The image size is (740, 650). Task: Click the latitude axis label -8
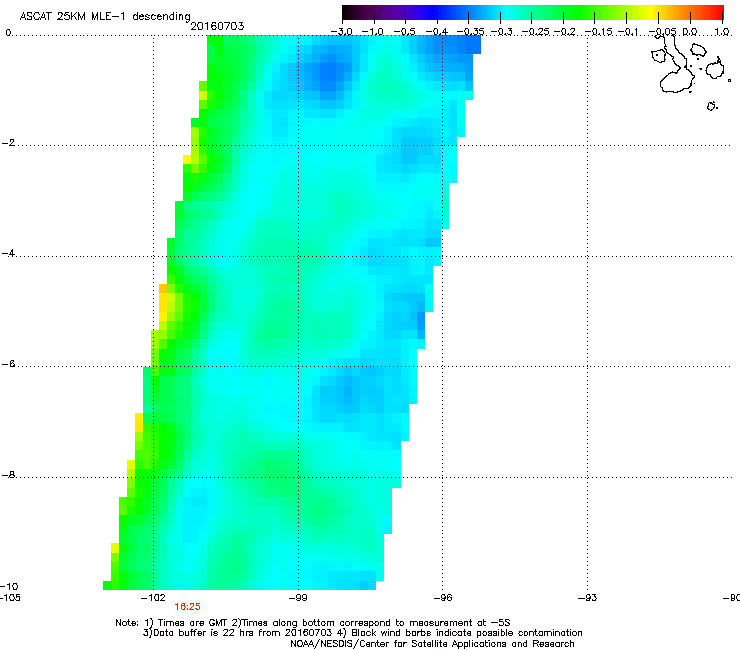[x=8, y=475]
